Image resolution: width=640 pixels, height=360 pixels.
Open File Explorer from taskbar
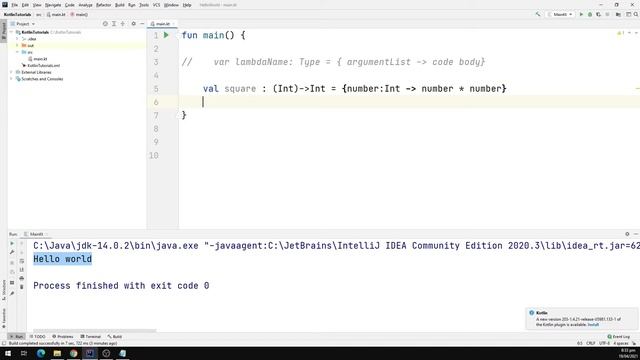57,353
